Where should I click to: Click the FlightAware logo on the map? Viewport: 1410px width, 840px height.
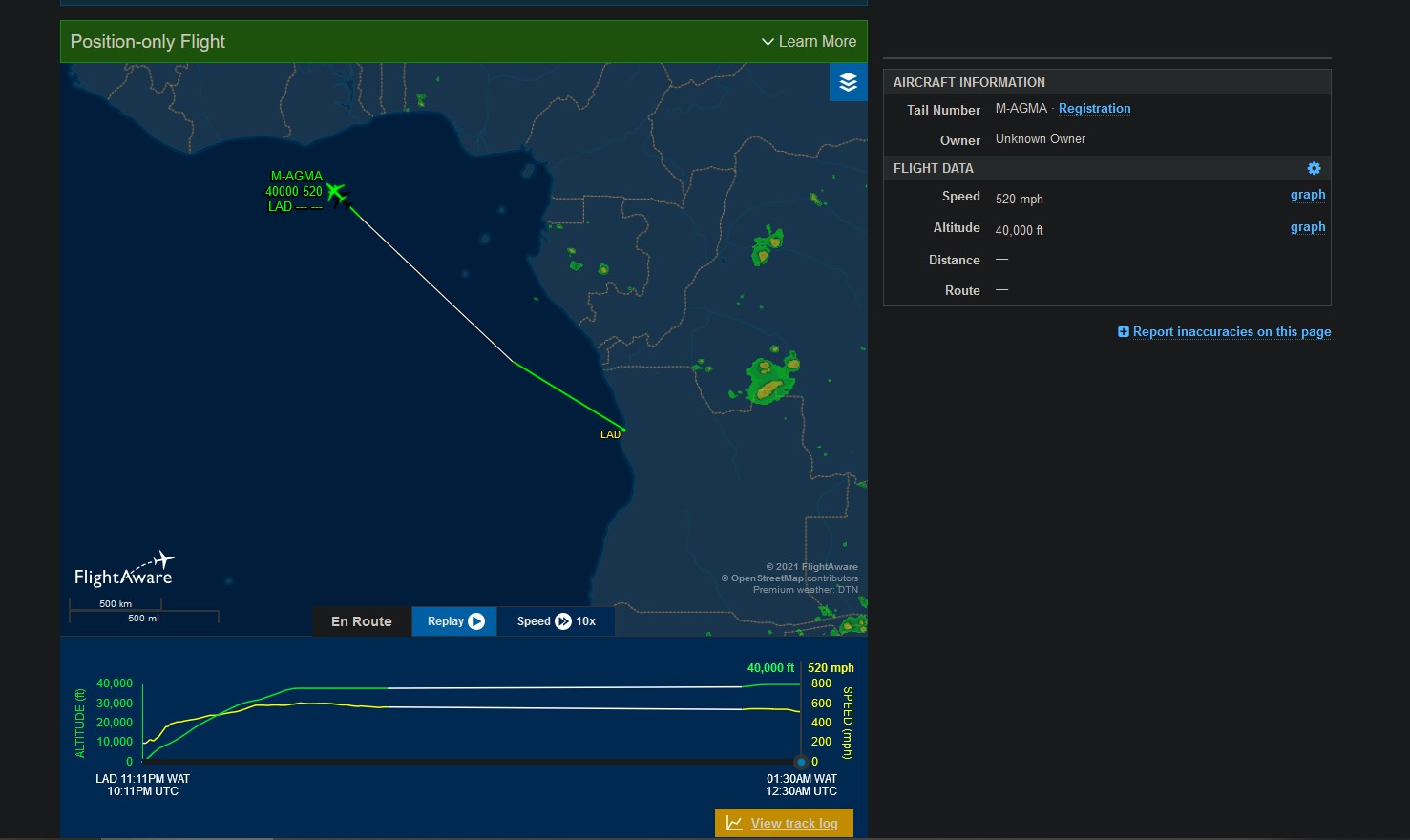point(124,569)
